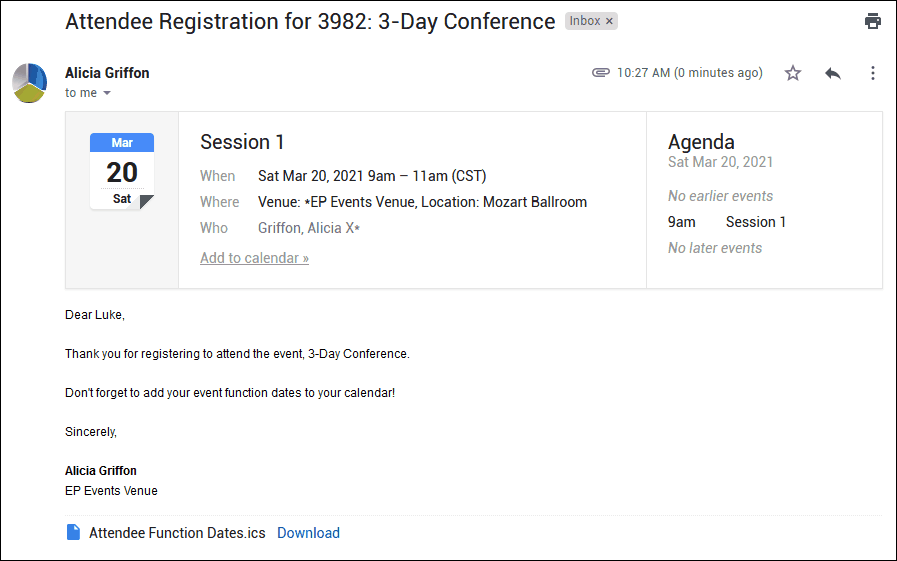This screenshot has height=561, width=897.
Task: Reply to Alicia Griffon's email
Action: click(x=833, y=73)
